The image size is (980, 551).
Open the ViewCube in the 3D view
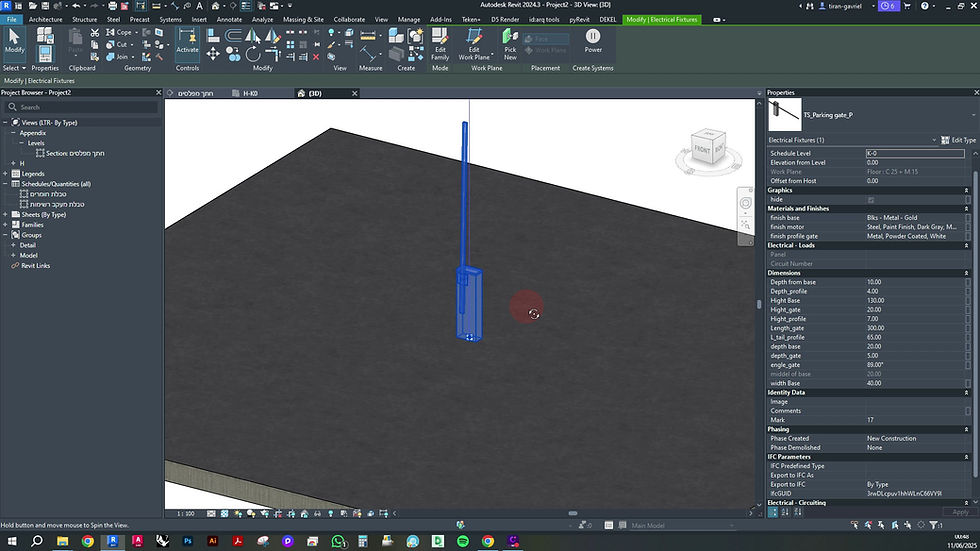[x=707, y=149]
